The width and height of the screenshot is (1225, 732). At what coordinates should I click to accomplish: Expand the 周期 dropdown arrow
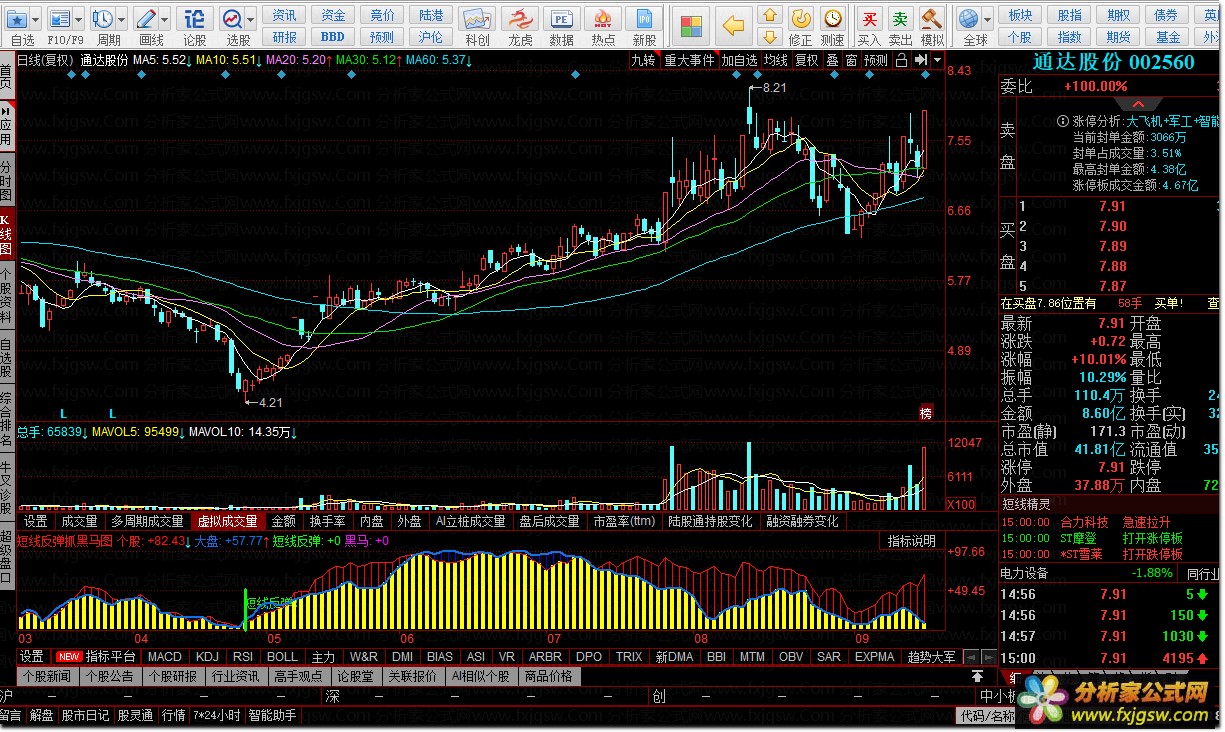(x=121, y=19)
